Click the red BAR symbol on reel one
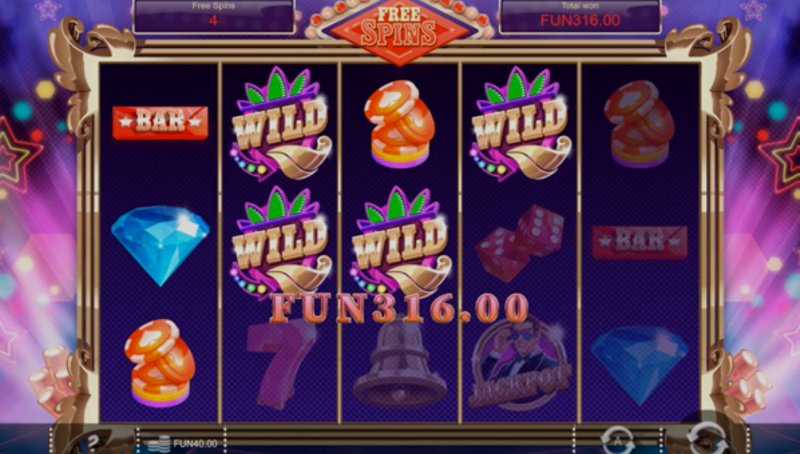Image resolution: width=800 pixels, height=454 pixels. (x=160, y=122)
